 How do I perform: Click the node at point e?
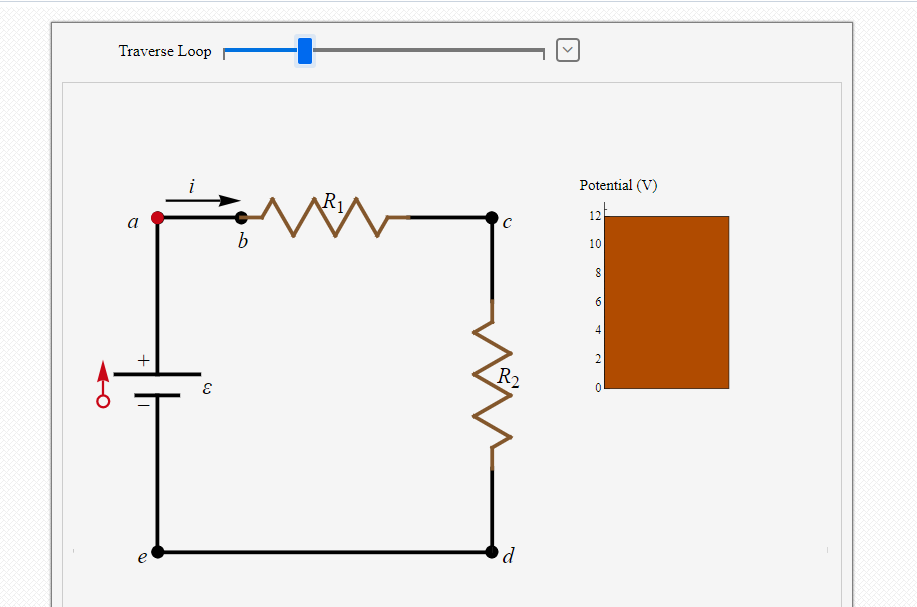(156, 550)
